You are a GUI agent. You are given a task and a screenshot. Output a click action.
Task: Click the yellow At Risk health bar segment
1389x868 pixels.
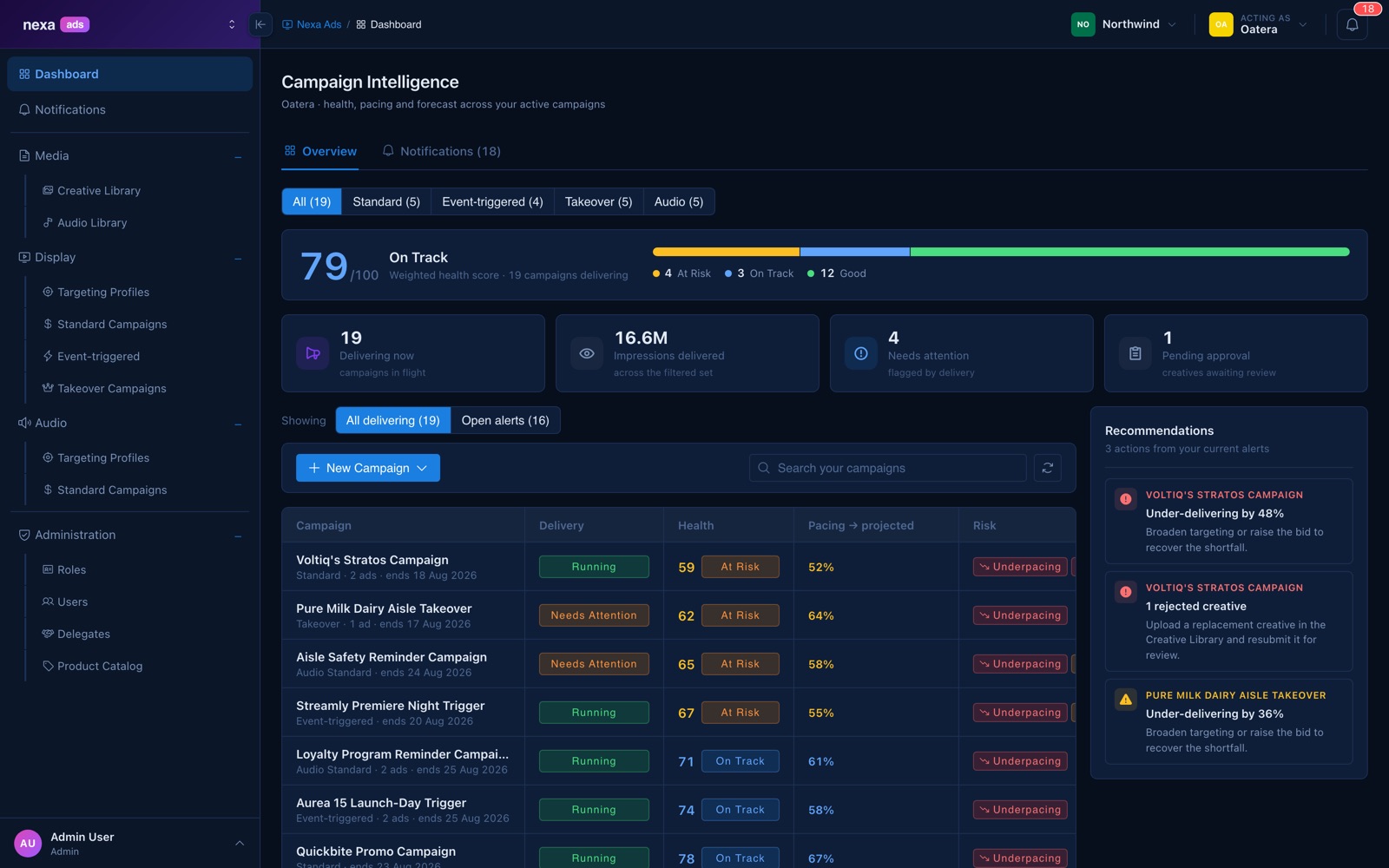coord(726,252)
